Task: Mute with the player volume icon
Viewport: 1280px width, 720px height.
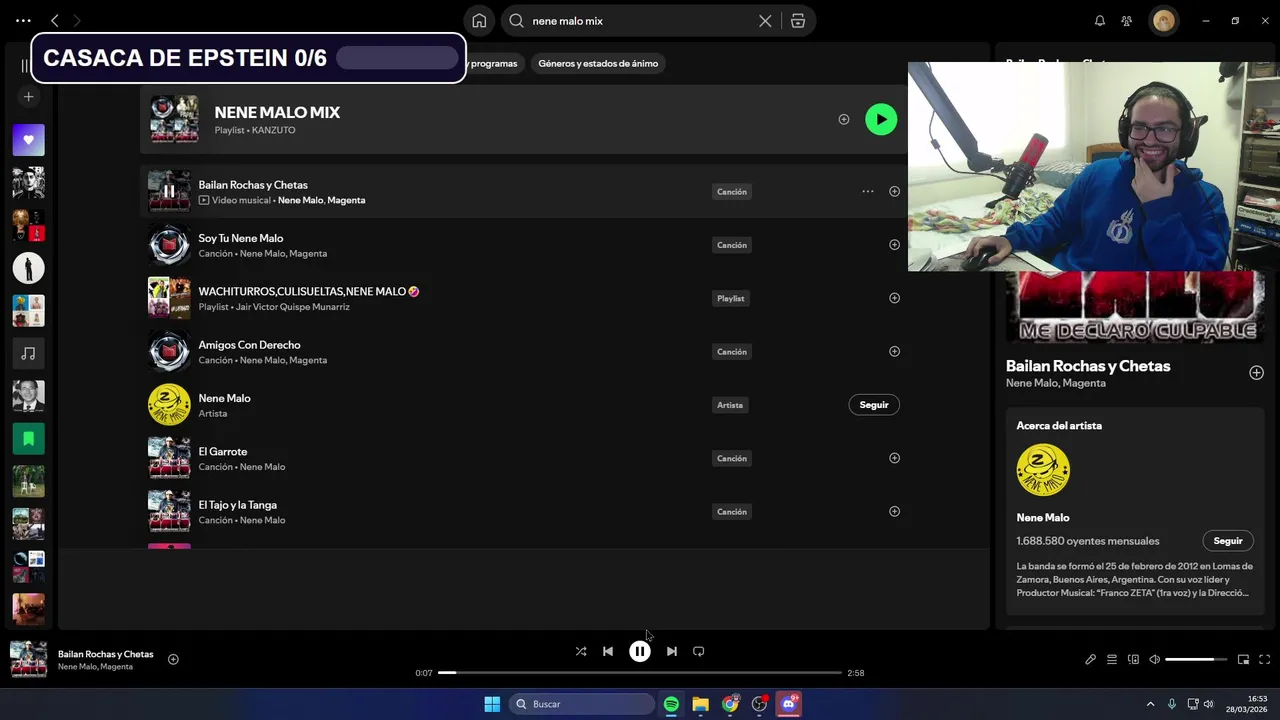Action: pos(1155,659)
